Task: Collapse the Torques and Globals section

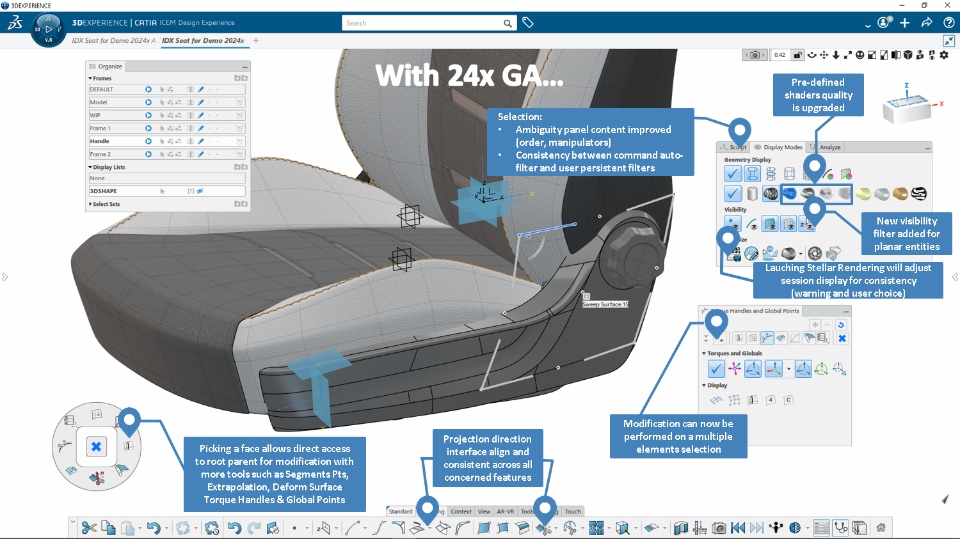Action: [x=704, y=353]
